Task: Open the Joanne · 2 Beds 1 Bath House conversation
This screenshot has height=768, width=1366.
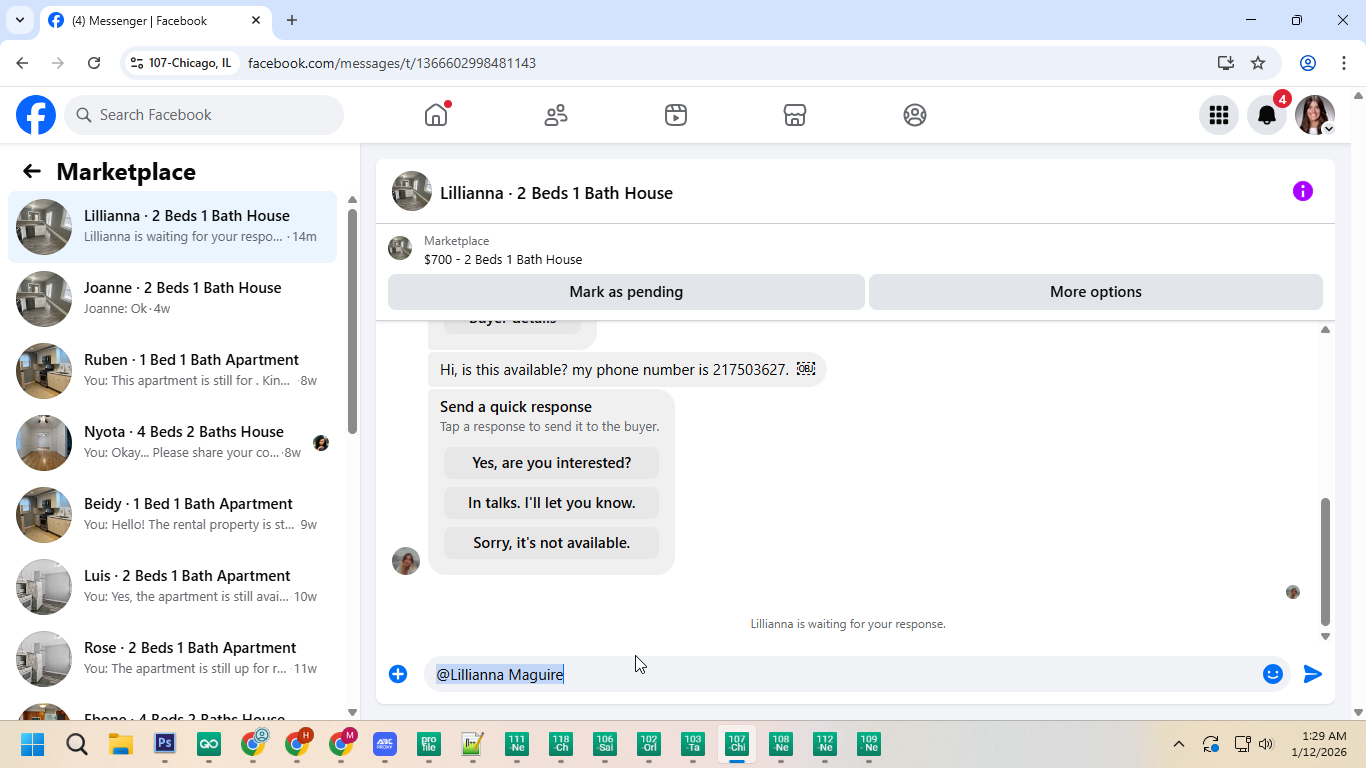Action: tap(173, 299)
